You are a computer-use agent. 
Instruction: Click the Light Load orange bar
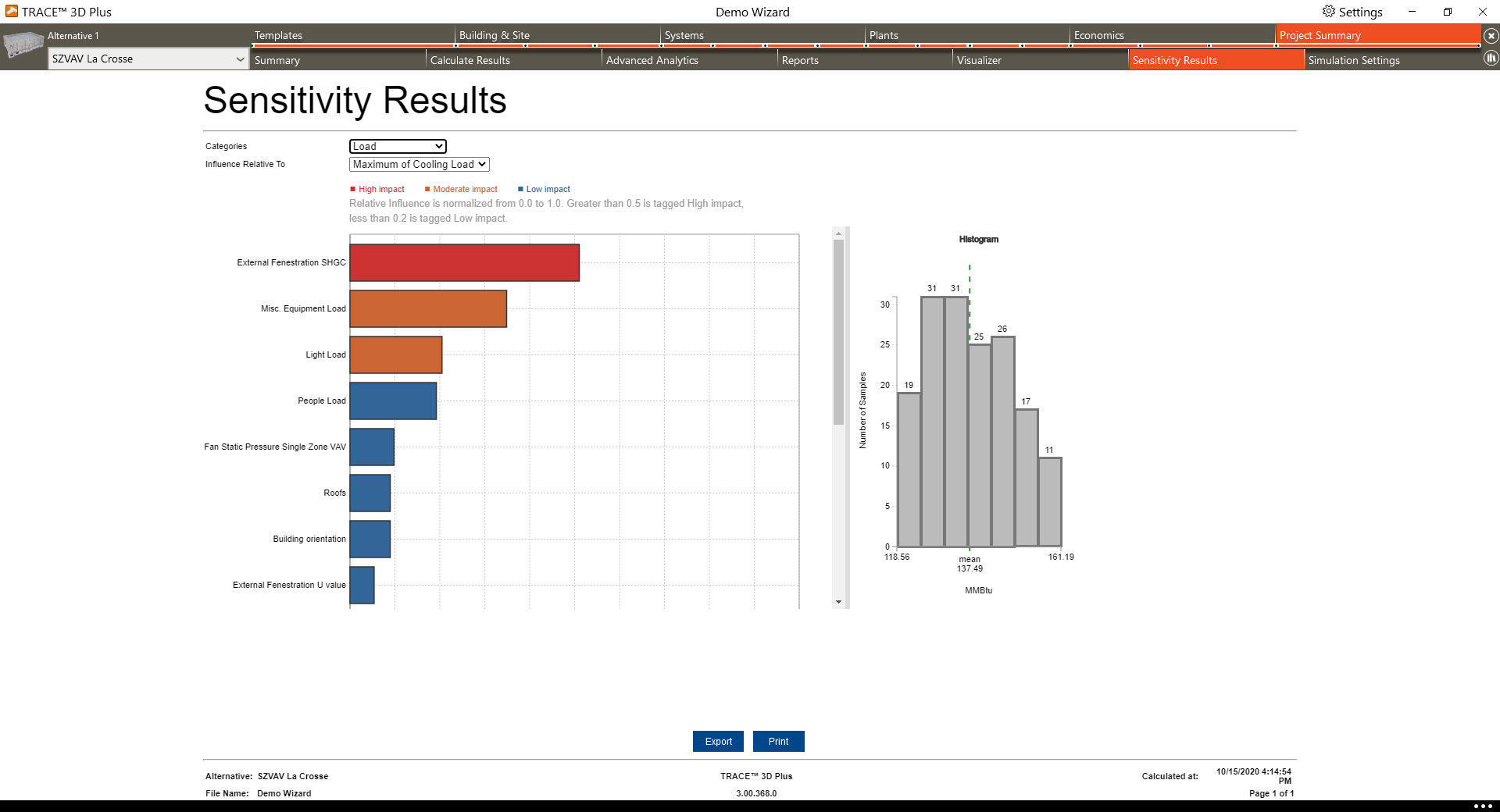click(396, 354)
